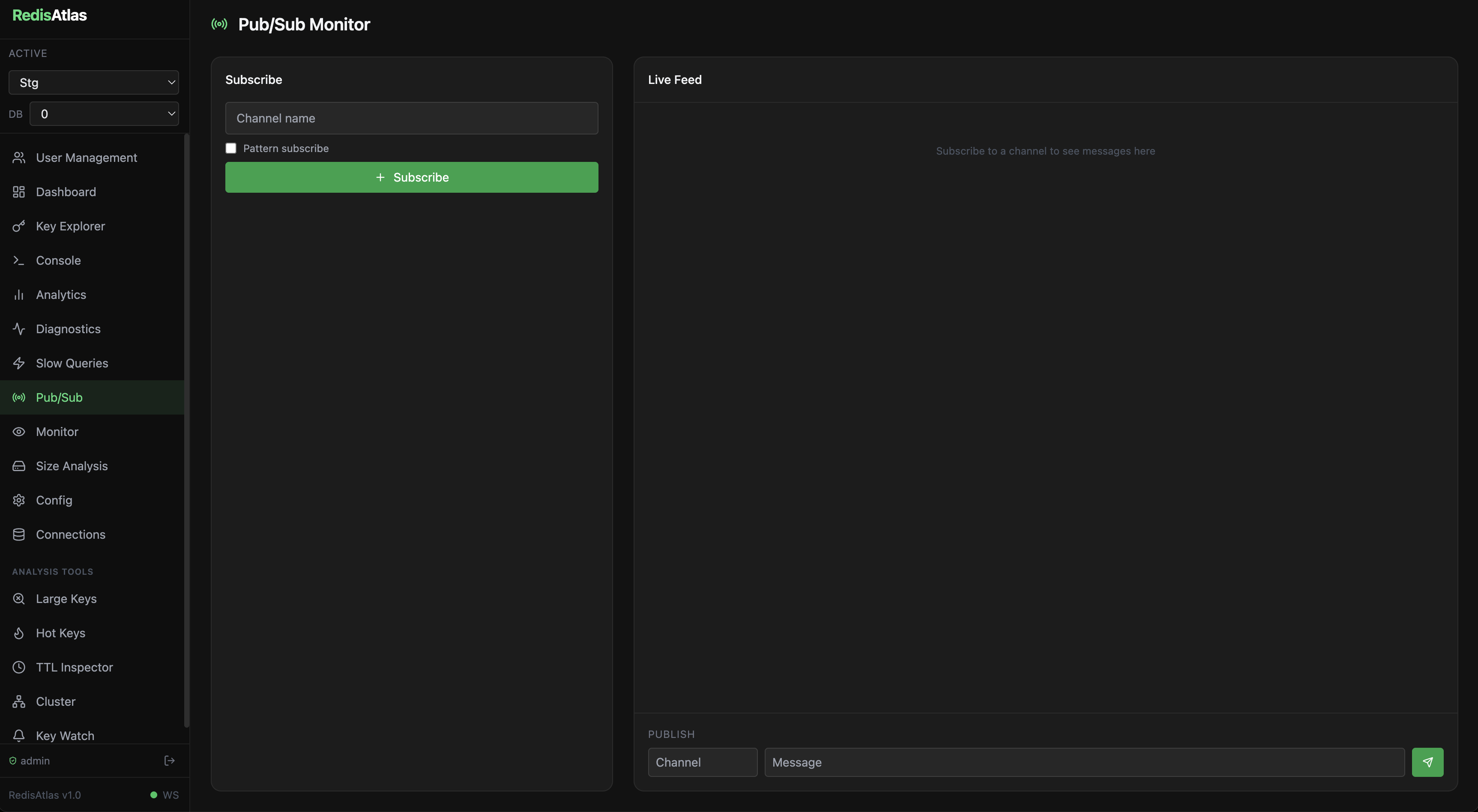Click the Config gear icon
Screen dimensions: 1478x812
pyautogui.click(x=19, y=500)
